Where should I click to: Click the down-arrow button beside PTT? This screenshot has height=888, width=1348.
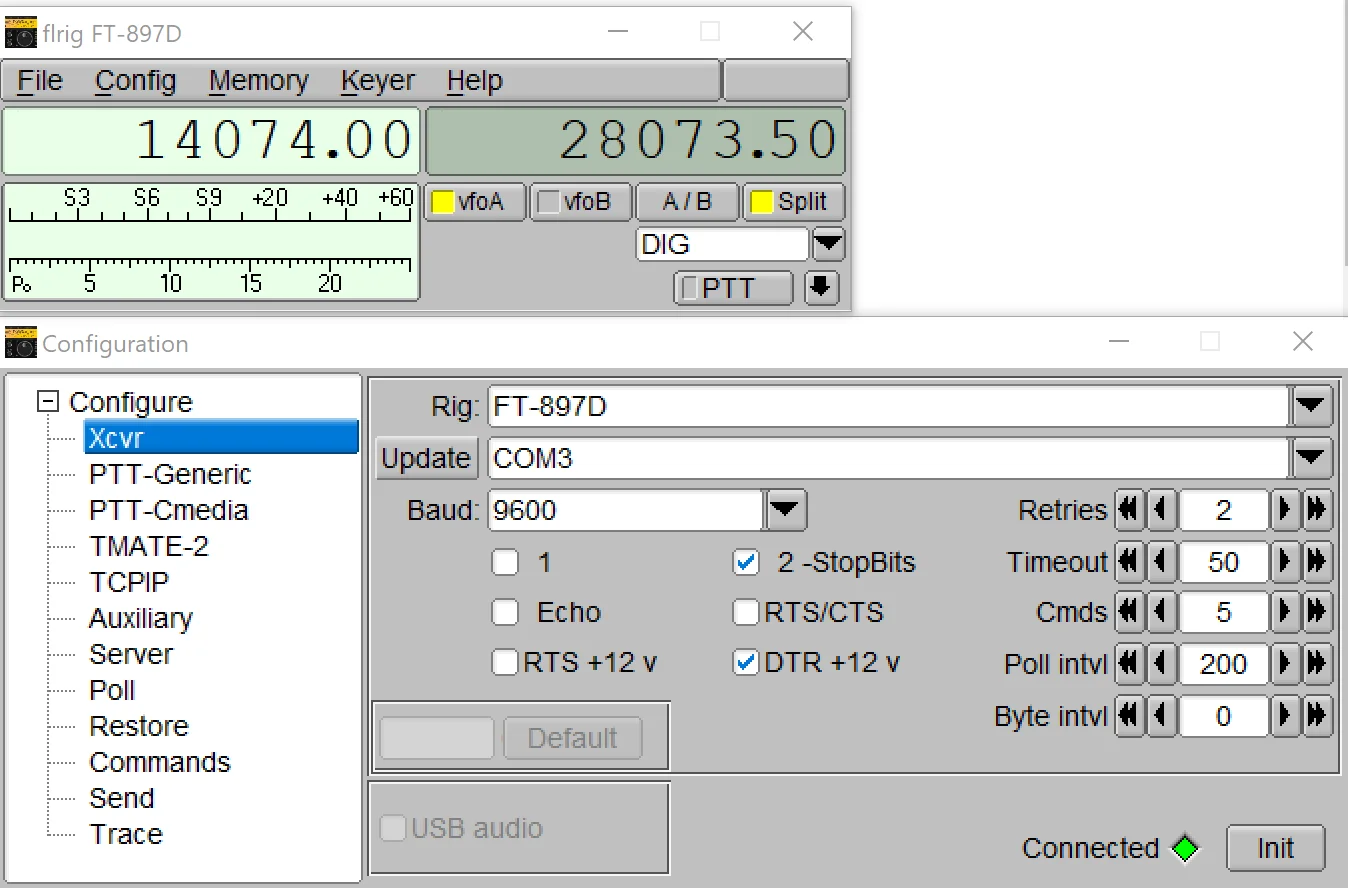pos(821,289)
